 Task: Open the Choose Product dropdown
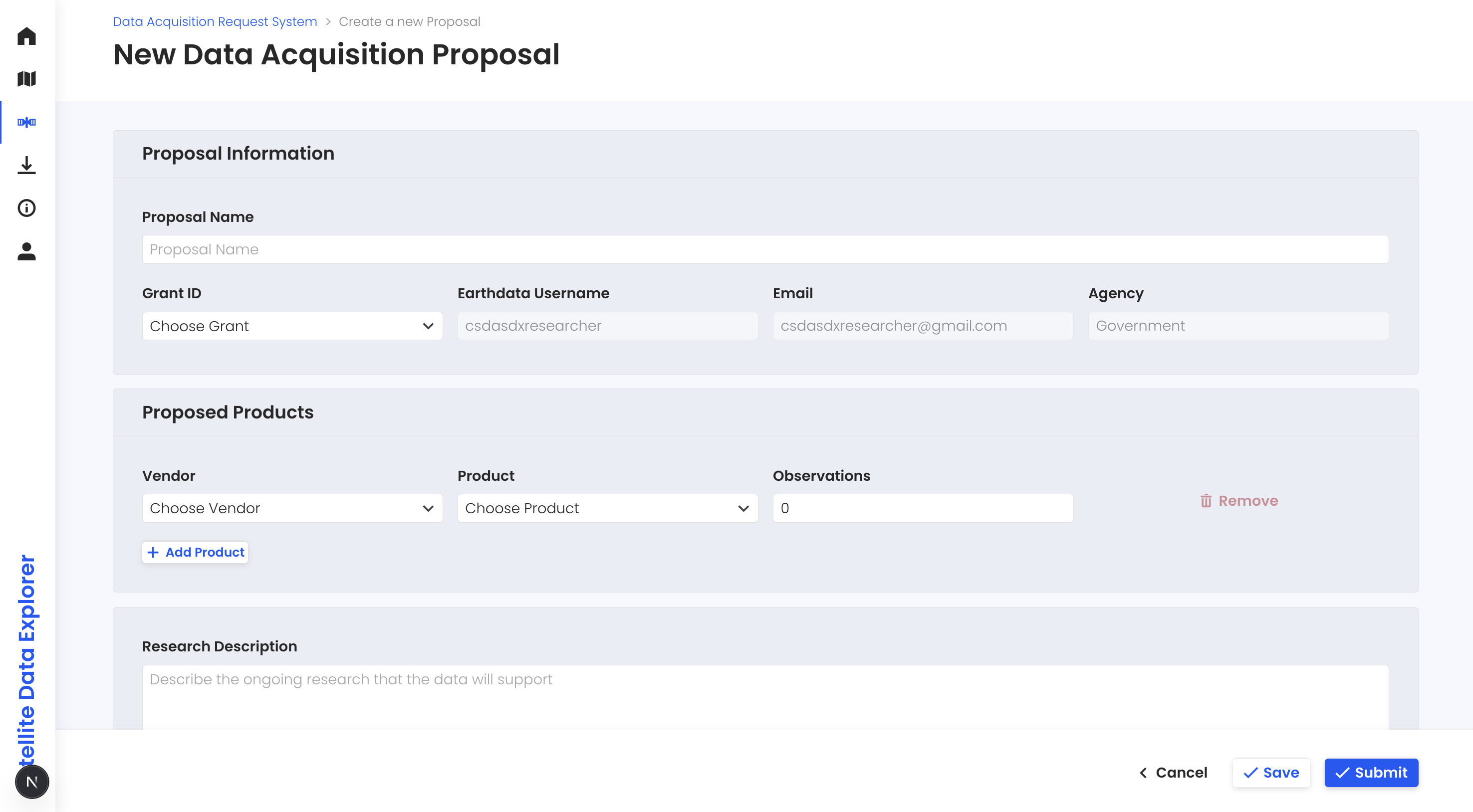click(x=607, y=508)
